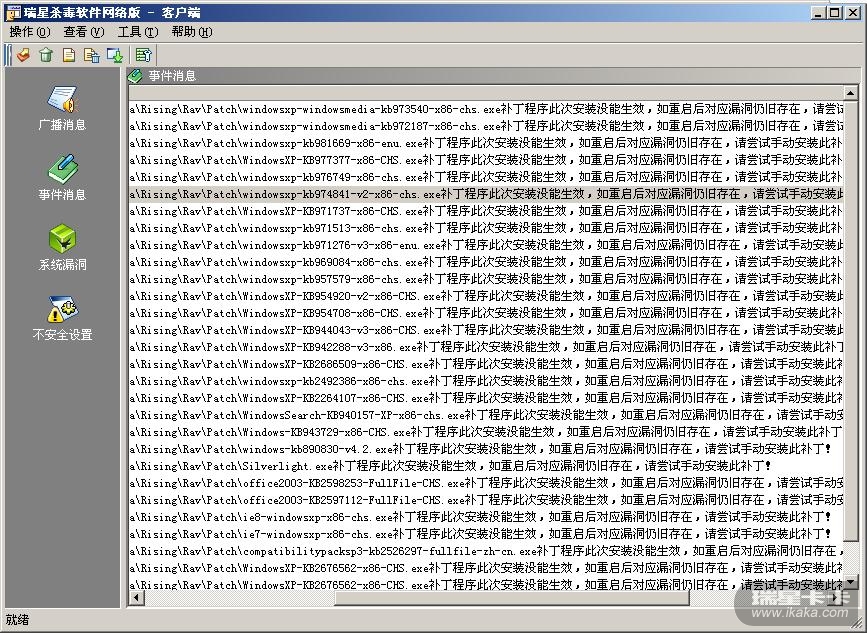Select the kb957579-x86-chs log row
Image resolution: width=867 pixels, height=633 pixels.
[486, 279]
